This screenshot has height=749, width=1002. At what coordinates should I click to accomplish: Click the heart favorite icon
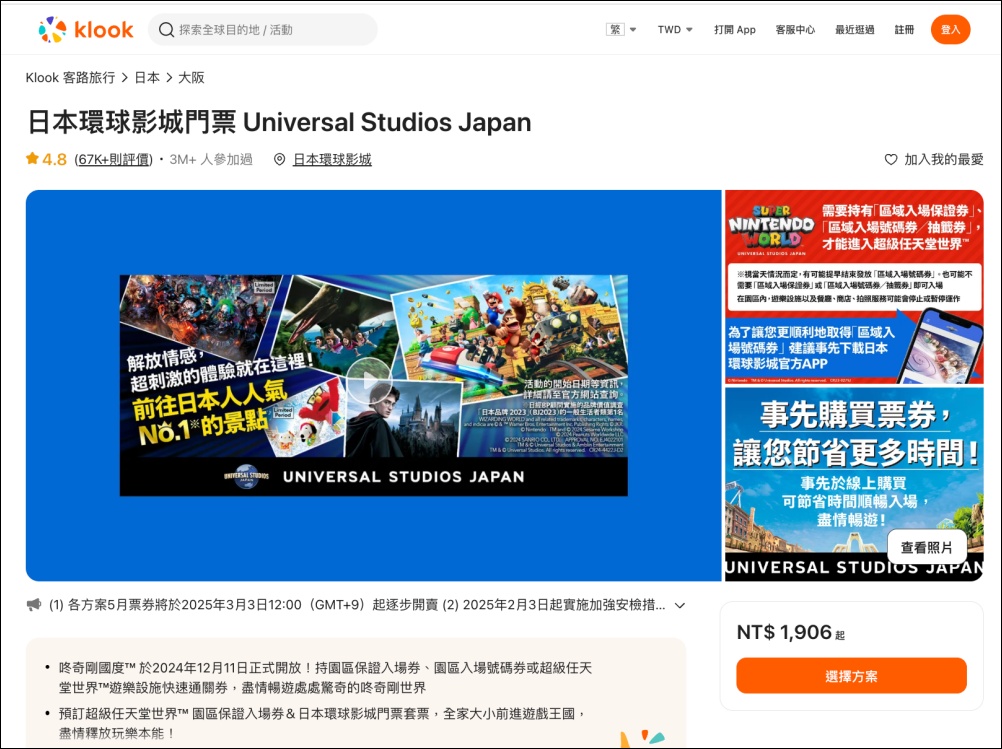point(891,159)
